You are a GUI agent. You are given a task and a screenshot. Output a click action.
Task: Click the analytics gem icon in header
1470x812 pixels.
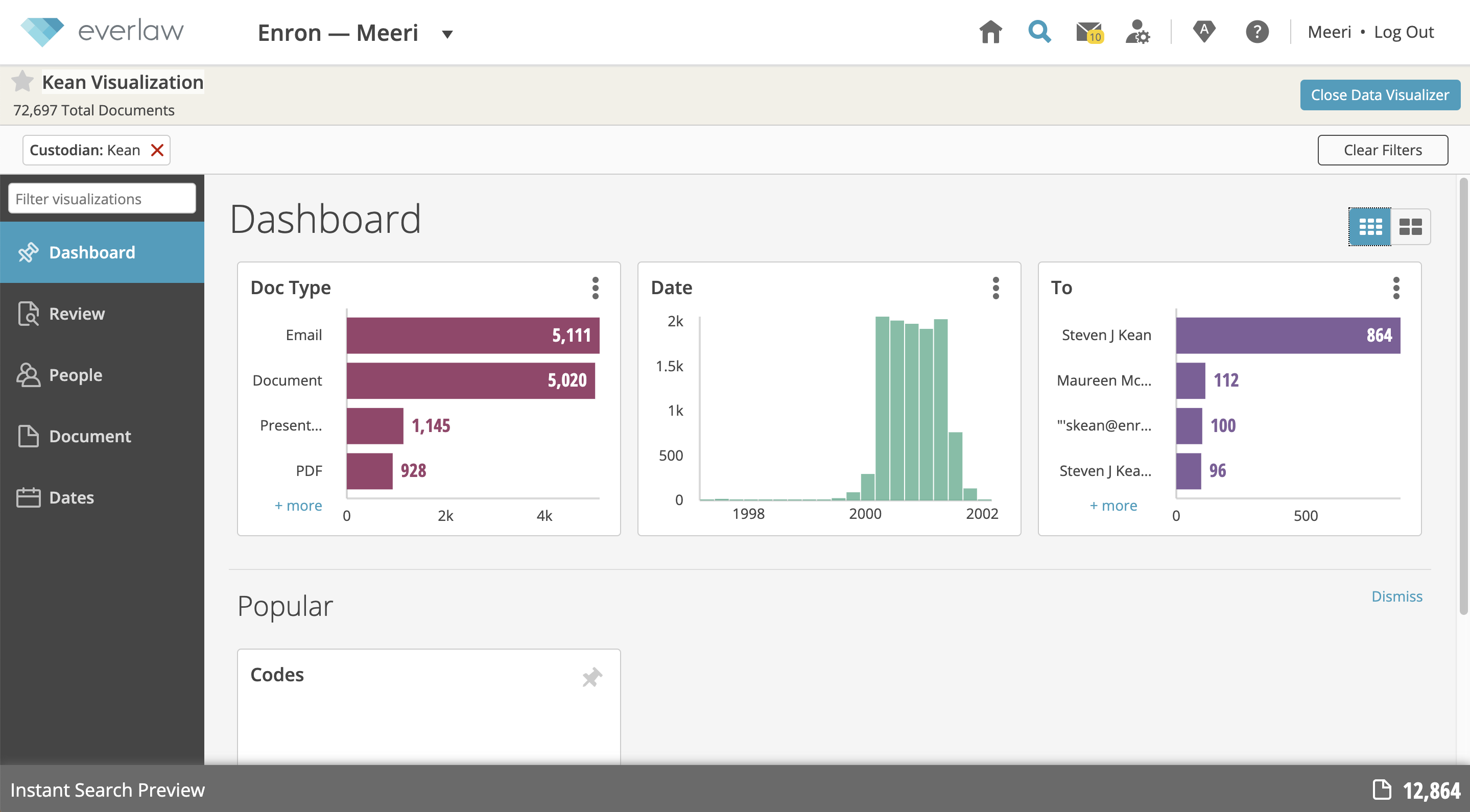pos(1204,31)
